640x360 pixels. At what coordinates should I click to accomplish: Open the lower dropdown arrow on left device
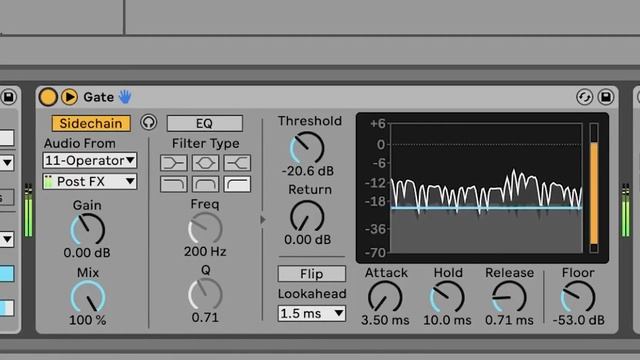[x=7, y=240]
